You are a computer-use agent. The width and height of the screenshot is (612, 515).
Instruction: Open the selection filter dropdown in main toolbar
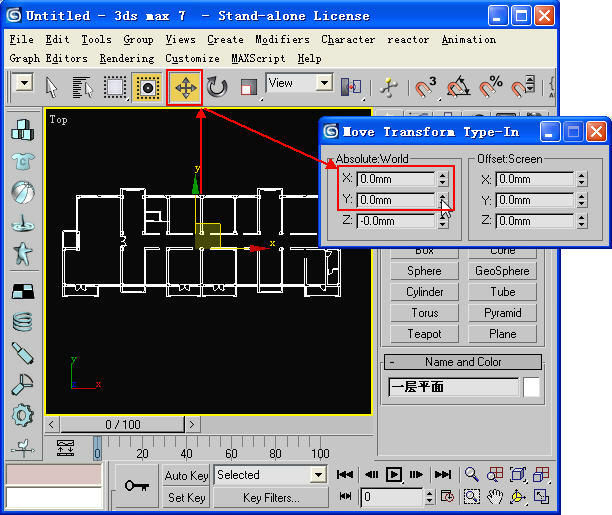pyautogui.click(x=24, y=83)
